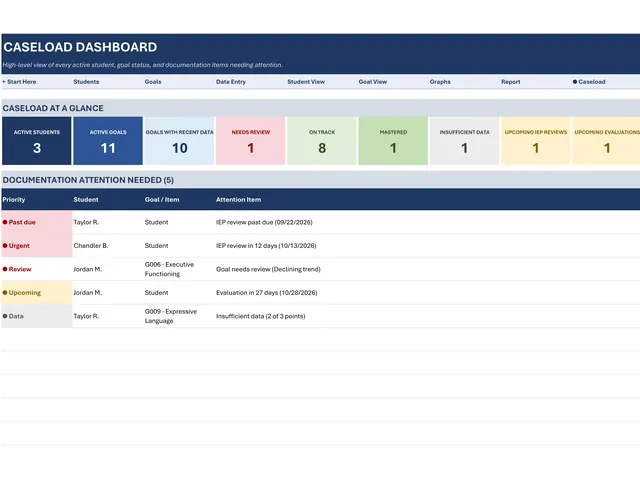This screenshot has width=640, height=480.
Task: Click 'Goal needs review (Declining trend)'
Action: 268,269
